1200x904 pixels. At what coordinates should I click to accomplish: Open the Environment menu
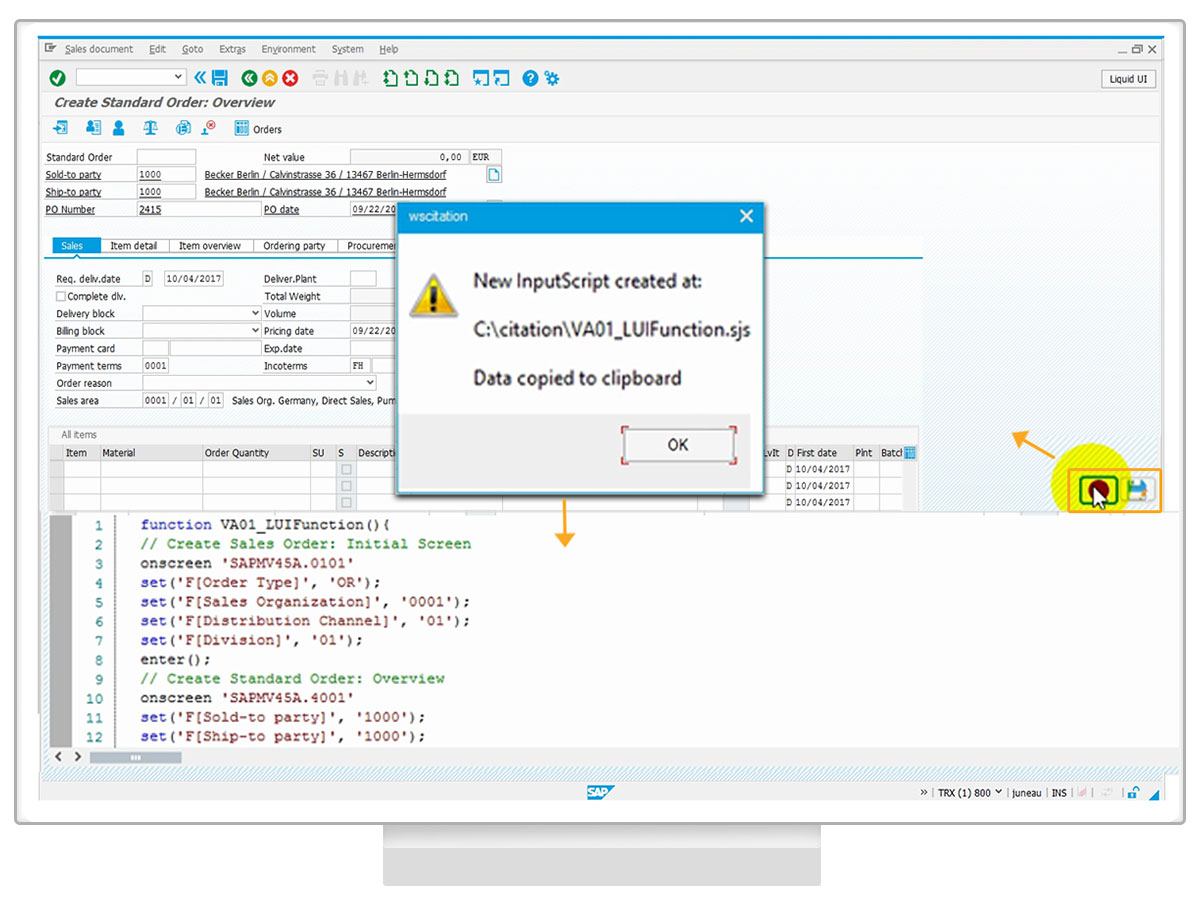coord(288,49)
